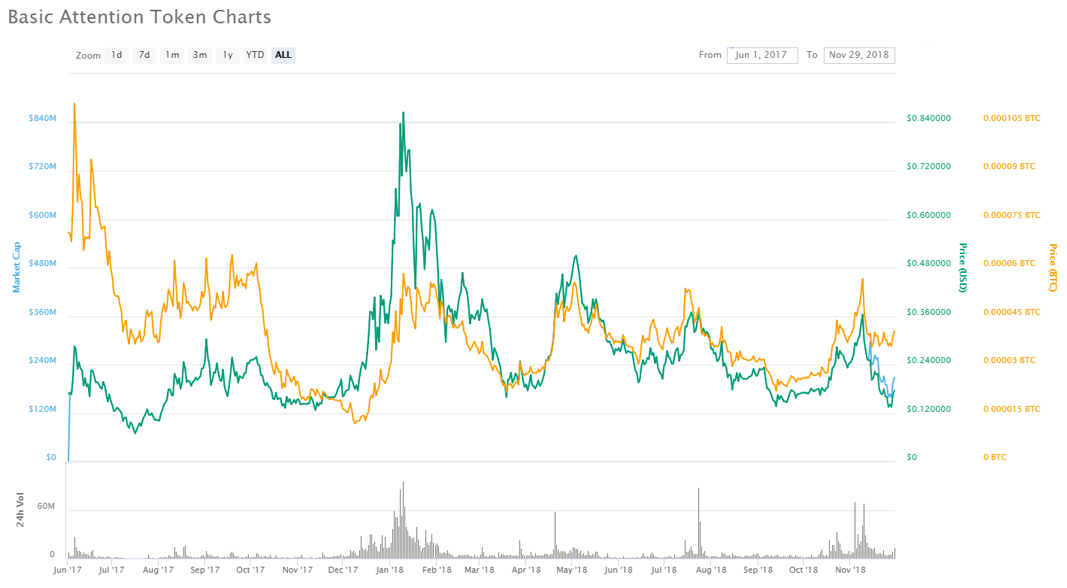
Task: Edit the From date field Jun 1, 2017
Action: tap(762, 55)
